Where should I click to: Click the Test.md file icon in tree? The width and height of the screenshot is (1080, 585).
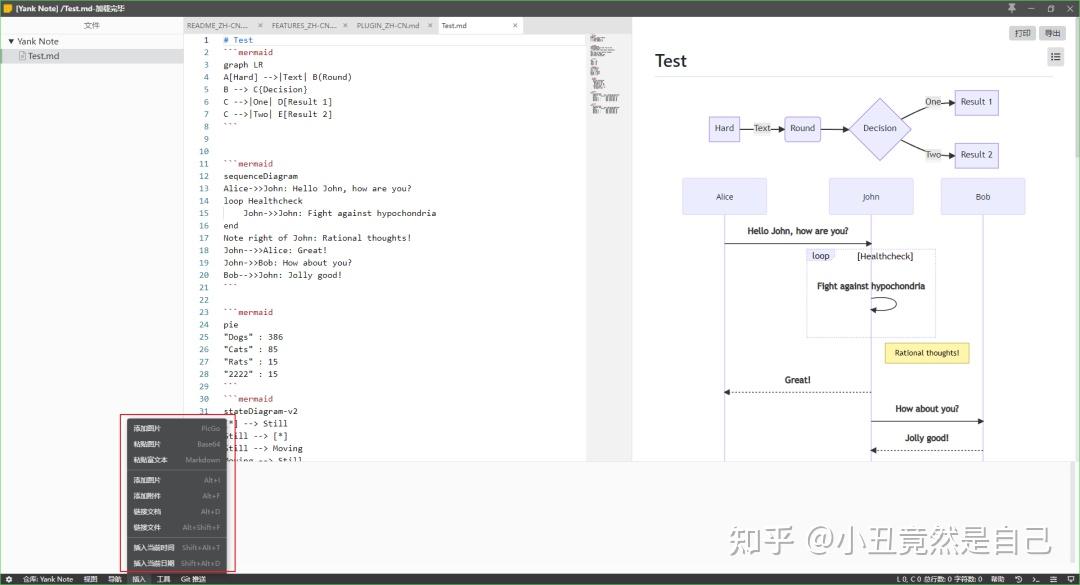point(22,56)
